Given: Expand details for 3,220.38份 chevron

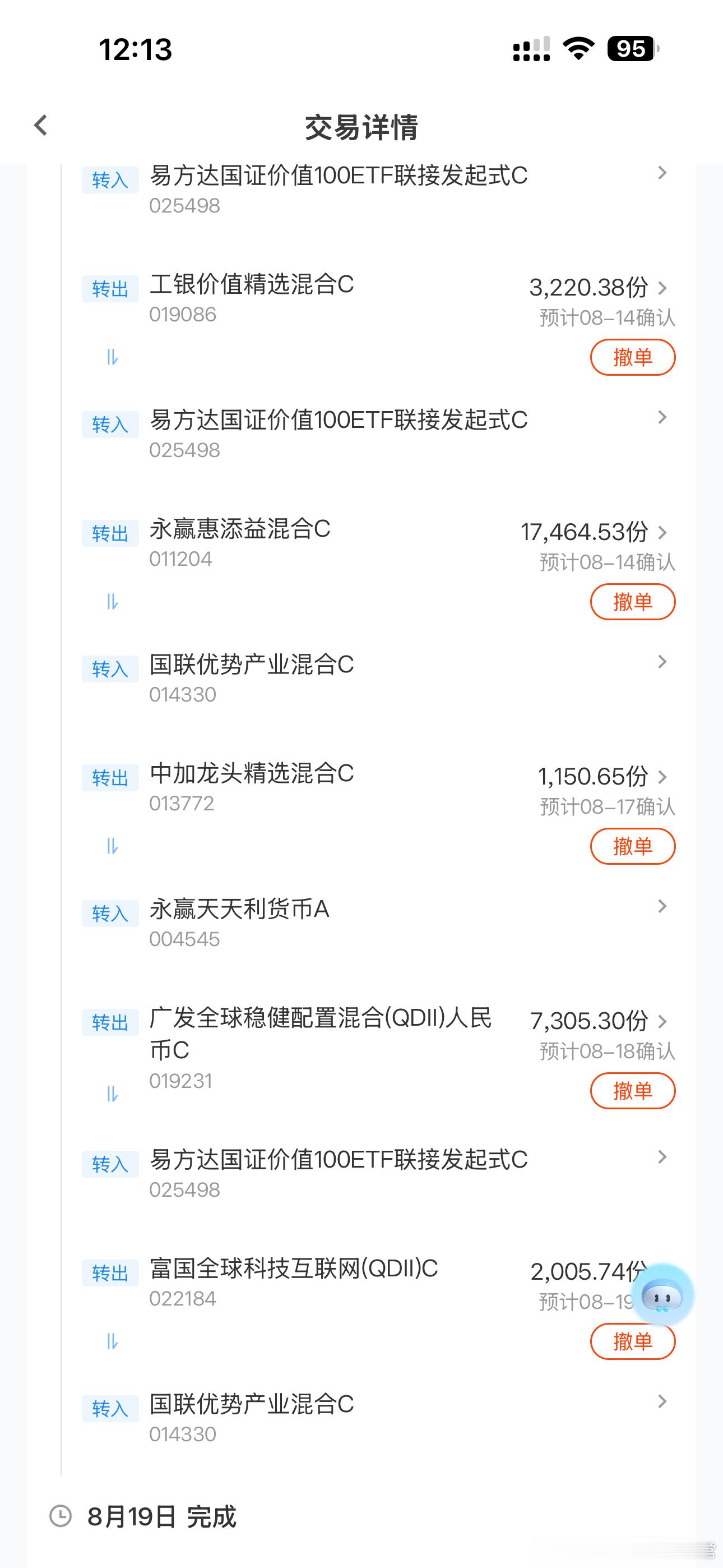Looking at the screenshot, I should click(662, 287).
